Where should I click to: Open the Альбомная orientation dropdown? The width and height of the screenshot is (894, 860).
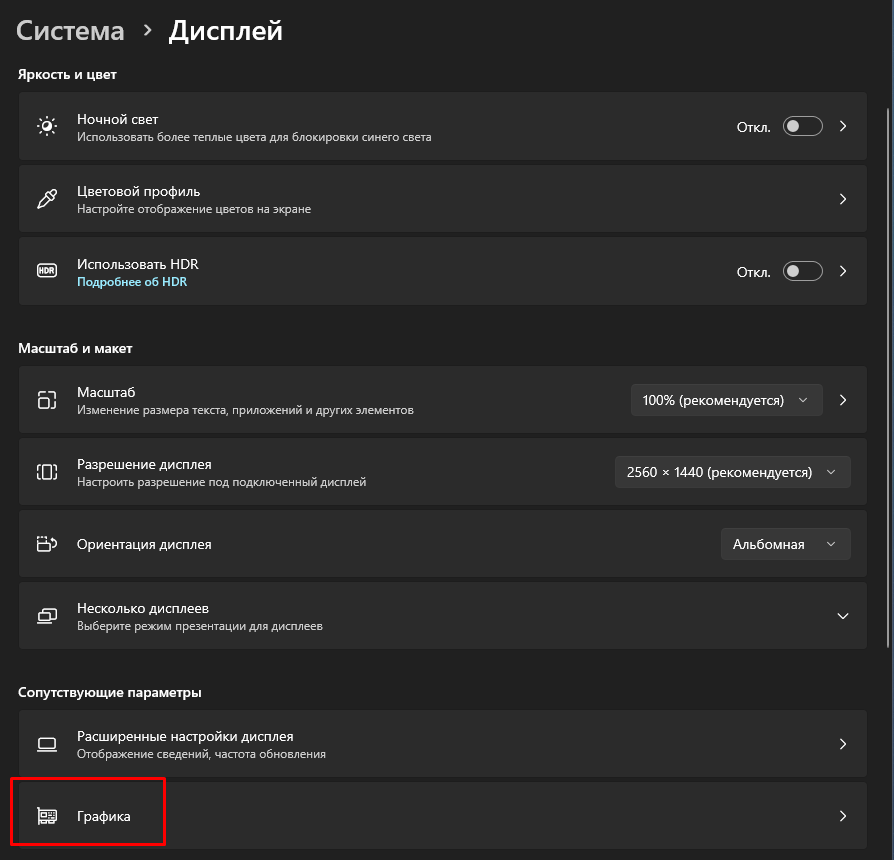coord(785,544)
